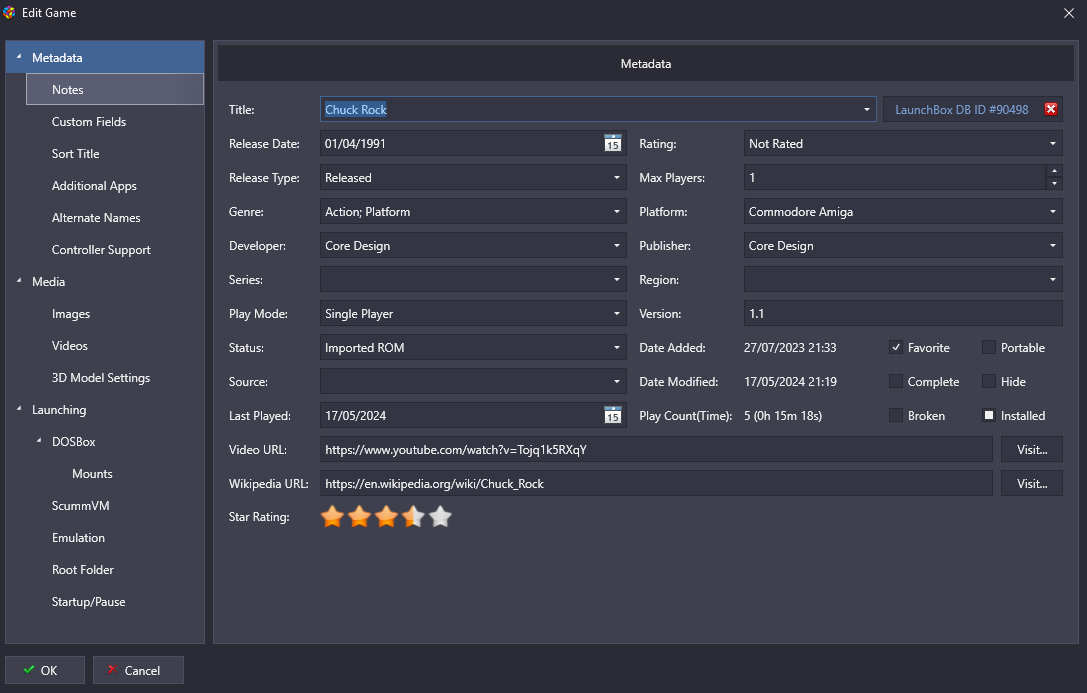Open the ScummVM page
Screen dimensions: 1087x693
(80, 505)
